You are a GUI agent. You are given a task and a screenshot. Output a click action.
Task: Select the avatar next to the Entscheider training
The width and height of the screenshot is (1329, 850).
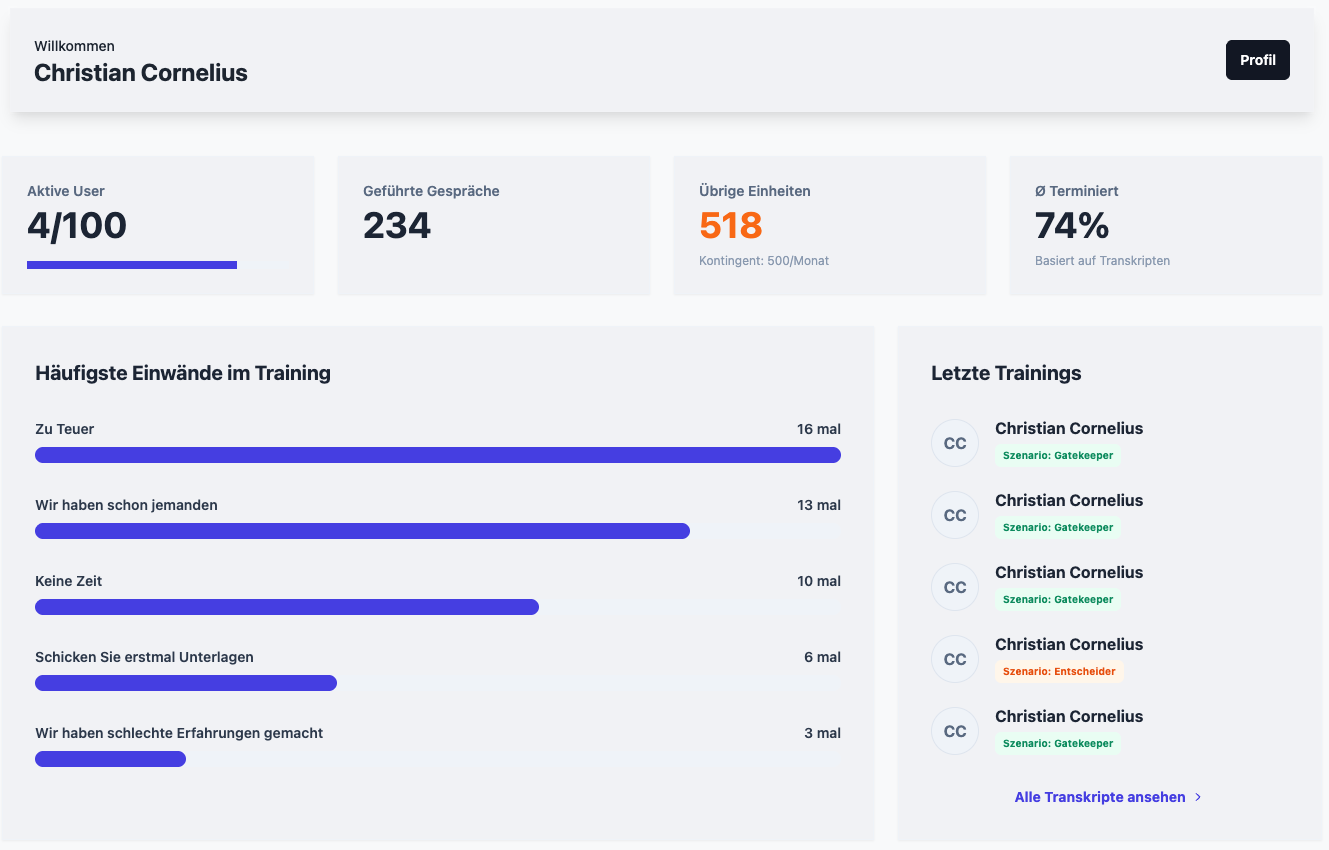point(954,658)
